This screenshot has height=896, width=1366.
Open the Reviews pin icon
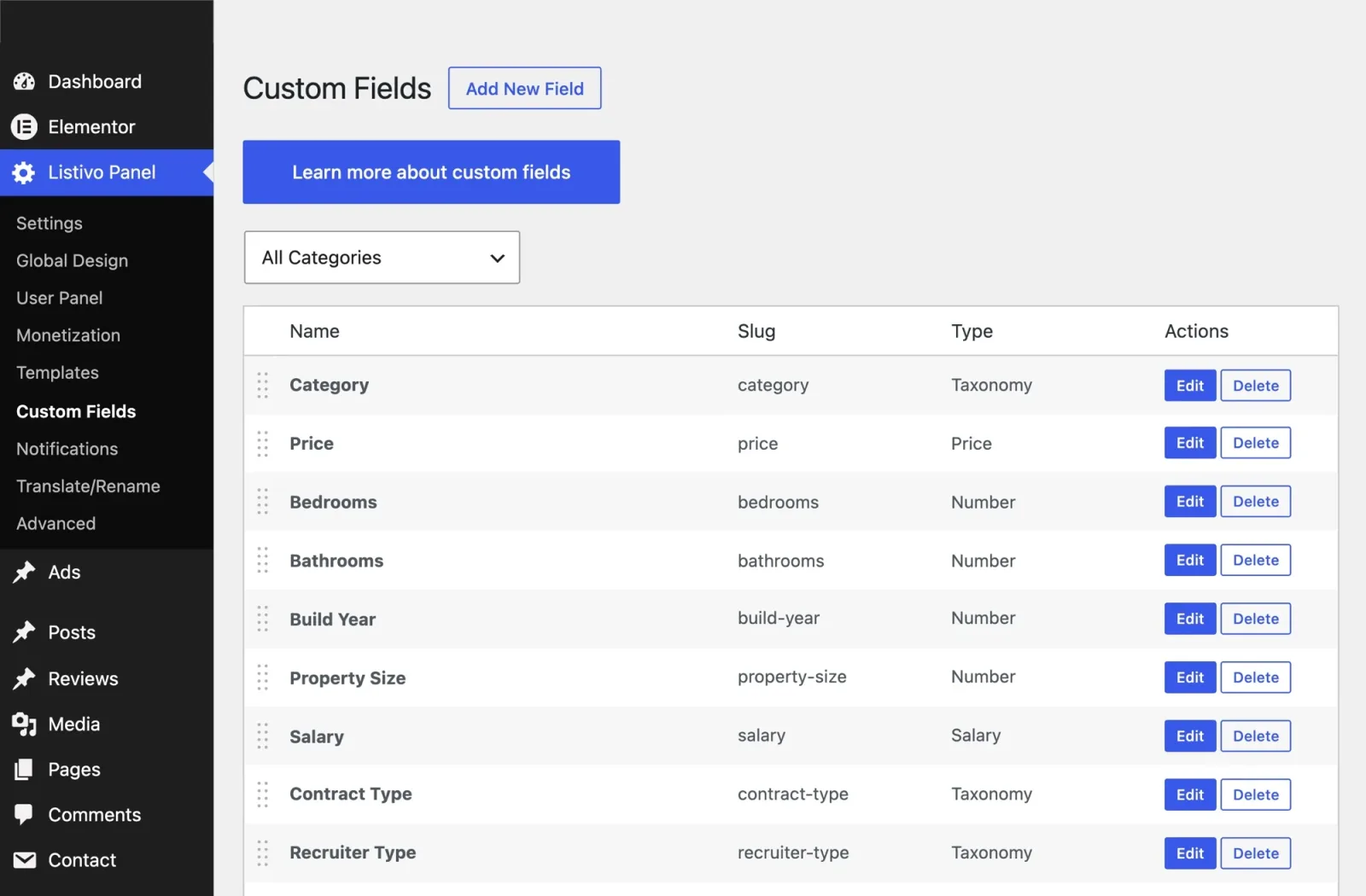click(x=24, y=678)
